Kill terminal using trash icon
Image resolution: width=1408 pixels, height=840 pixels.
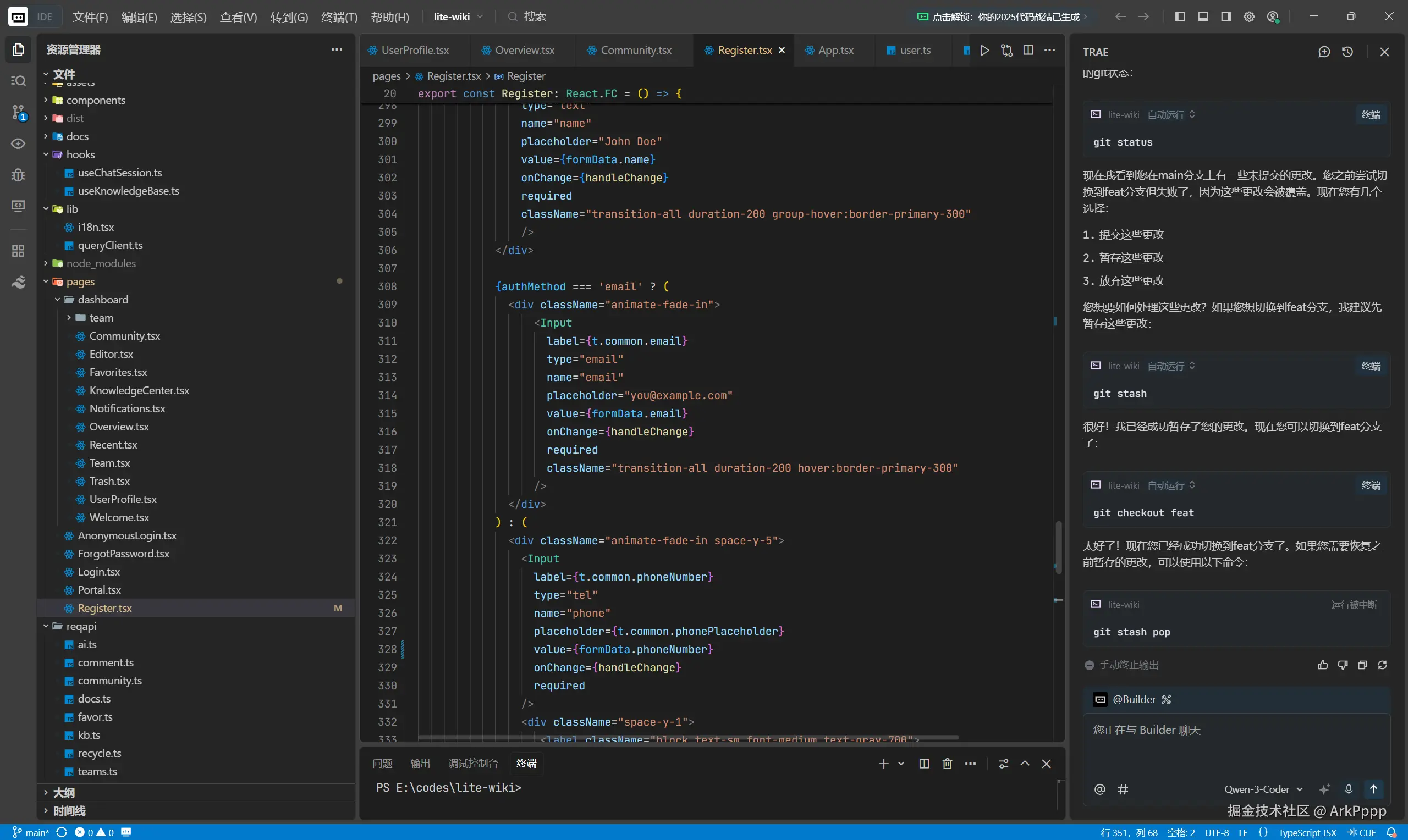[x=947, y=764]
